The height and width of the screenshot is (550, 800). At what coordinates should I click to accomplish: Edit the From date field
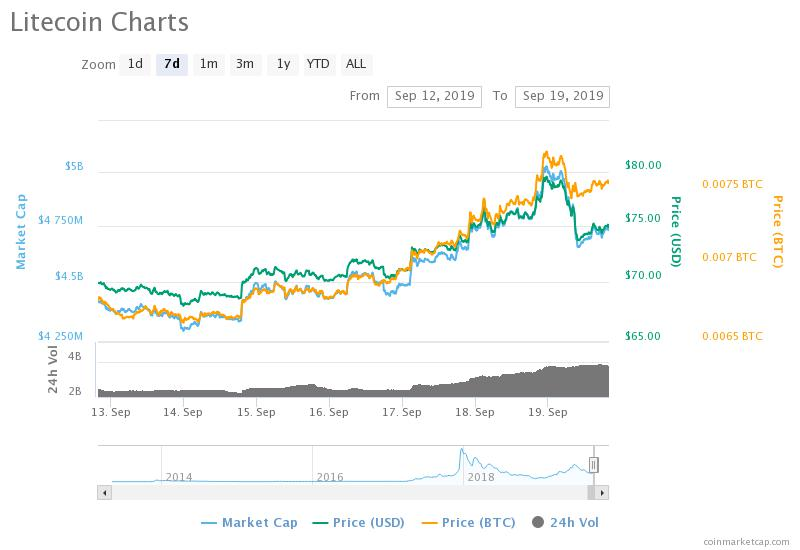(434, 96)
